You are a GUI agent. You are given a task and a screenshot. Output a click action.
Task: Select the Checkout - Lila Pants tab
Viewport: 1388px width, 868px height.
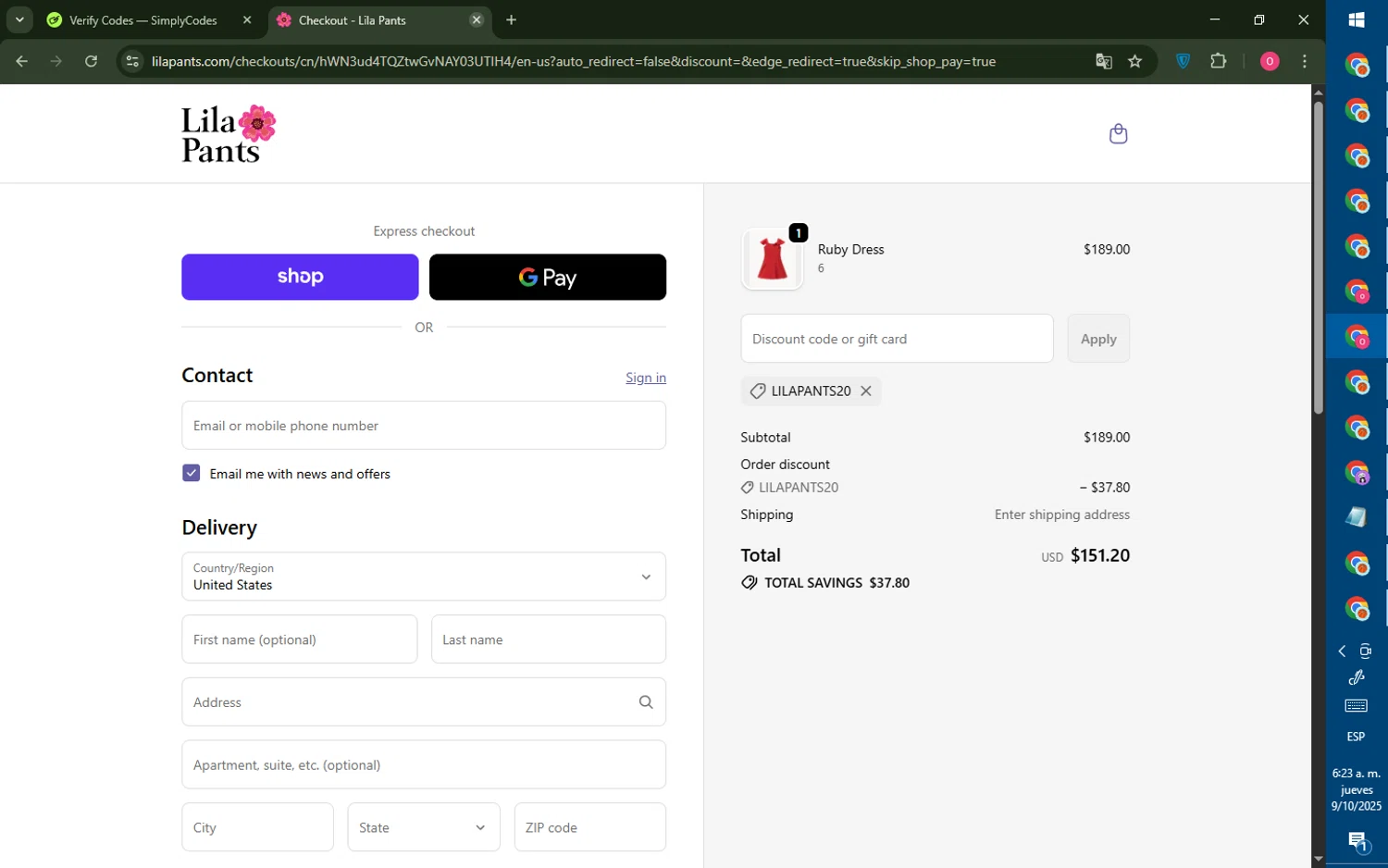(x=352, y=19)
